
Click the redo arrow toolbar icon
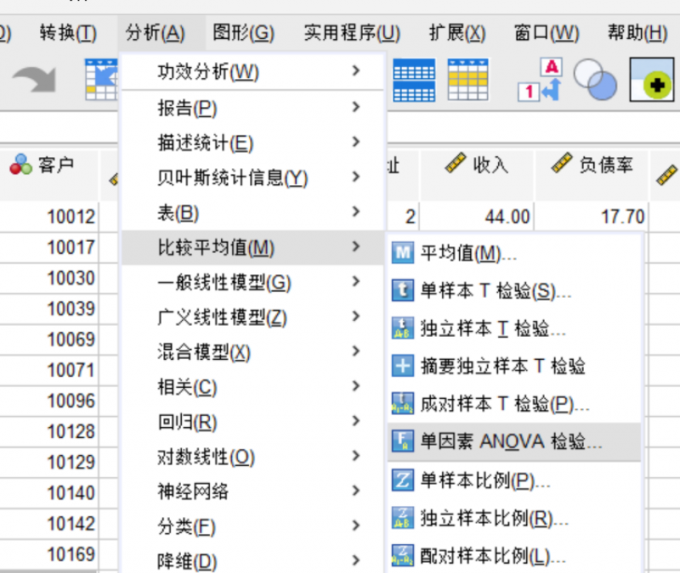[34, 82]
